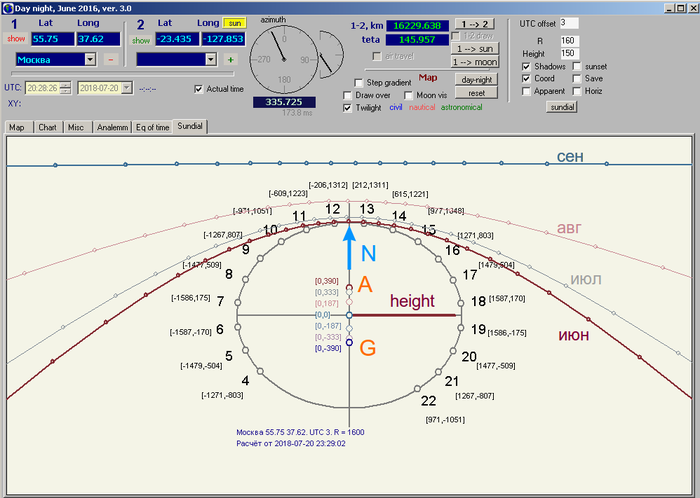Click the blue civil twilight label
700x498 pixels.
[x=396, y=108]
